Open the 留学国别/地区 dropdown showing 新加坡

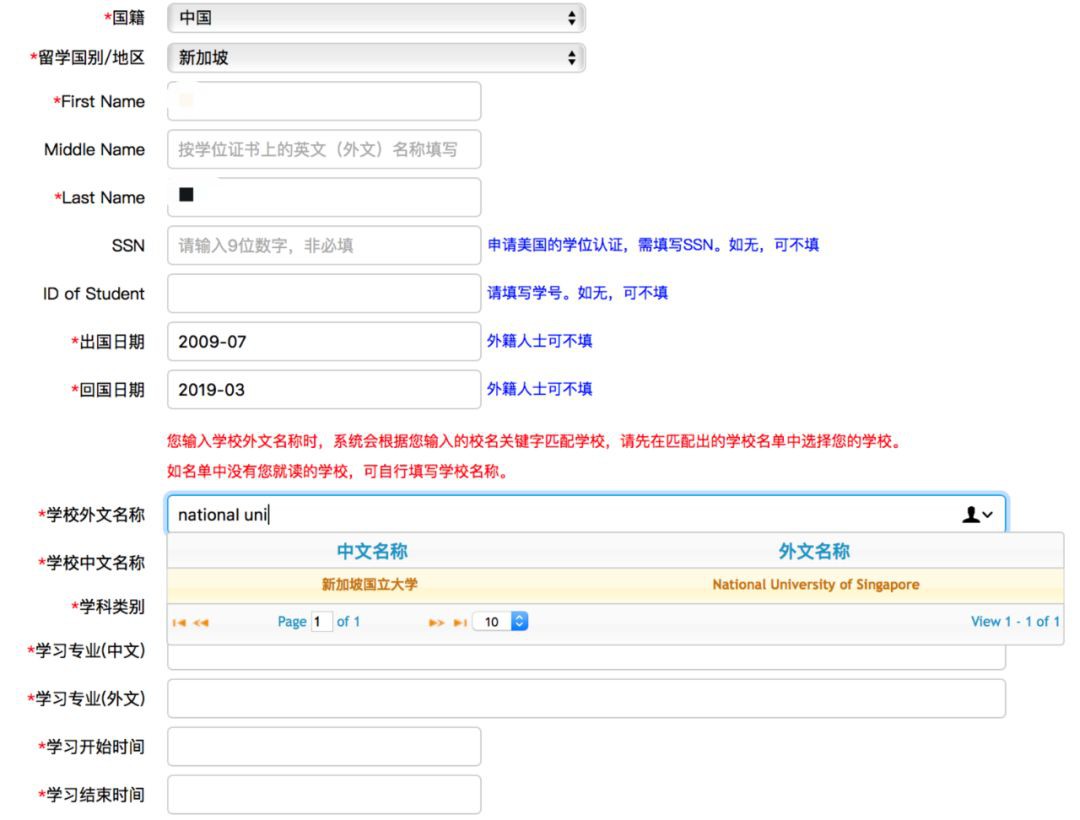376,58
